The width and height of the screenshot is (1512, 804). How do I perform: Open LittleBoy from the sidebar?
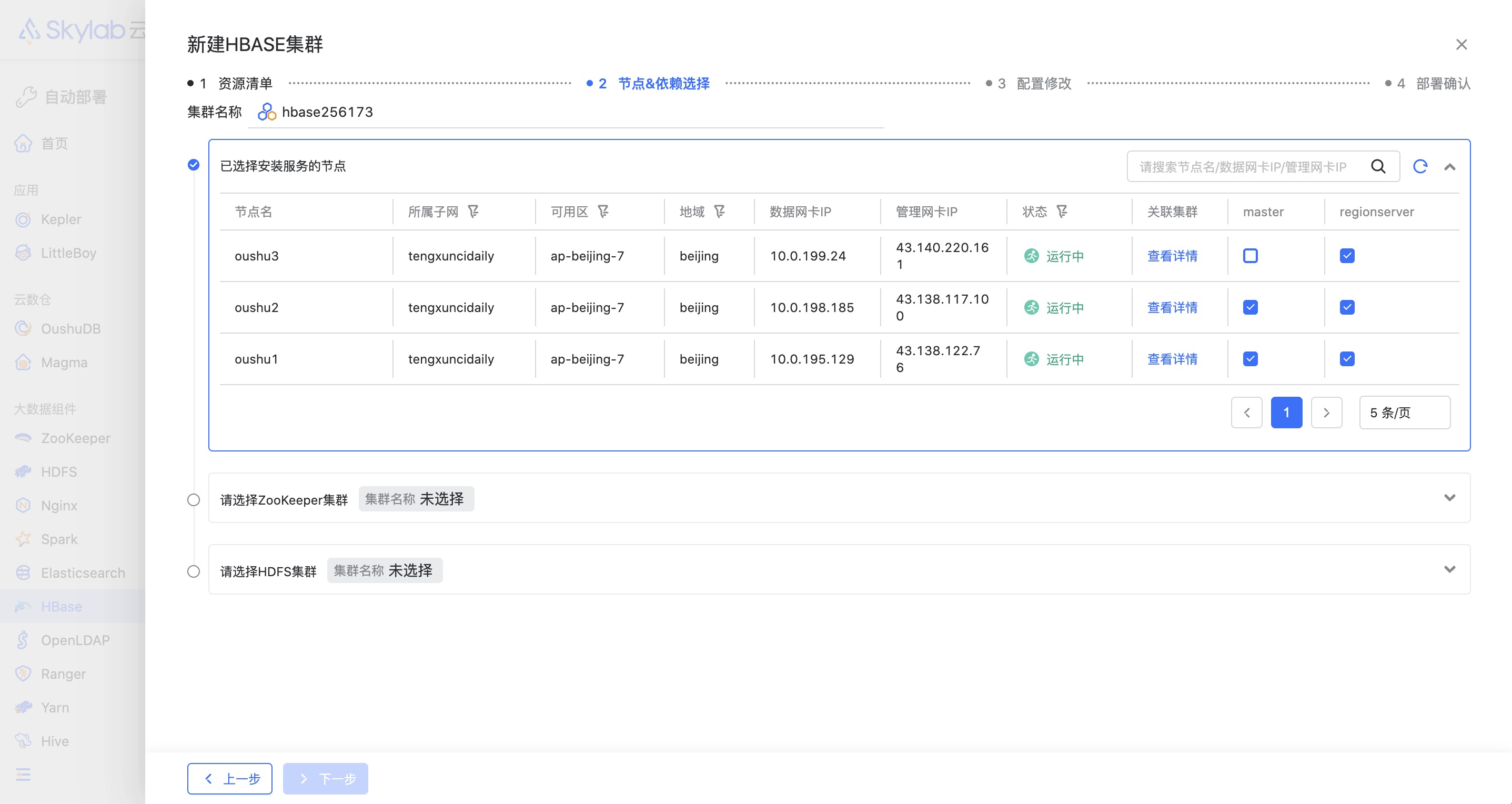click(68, 253)
